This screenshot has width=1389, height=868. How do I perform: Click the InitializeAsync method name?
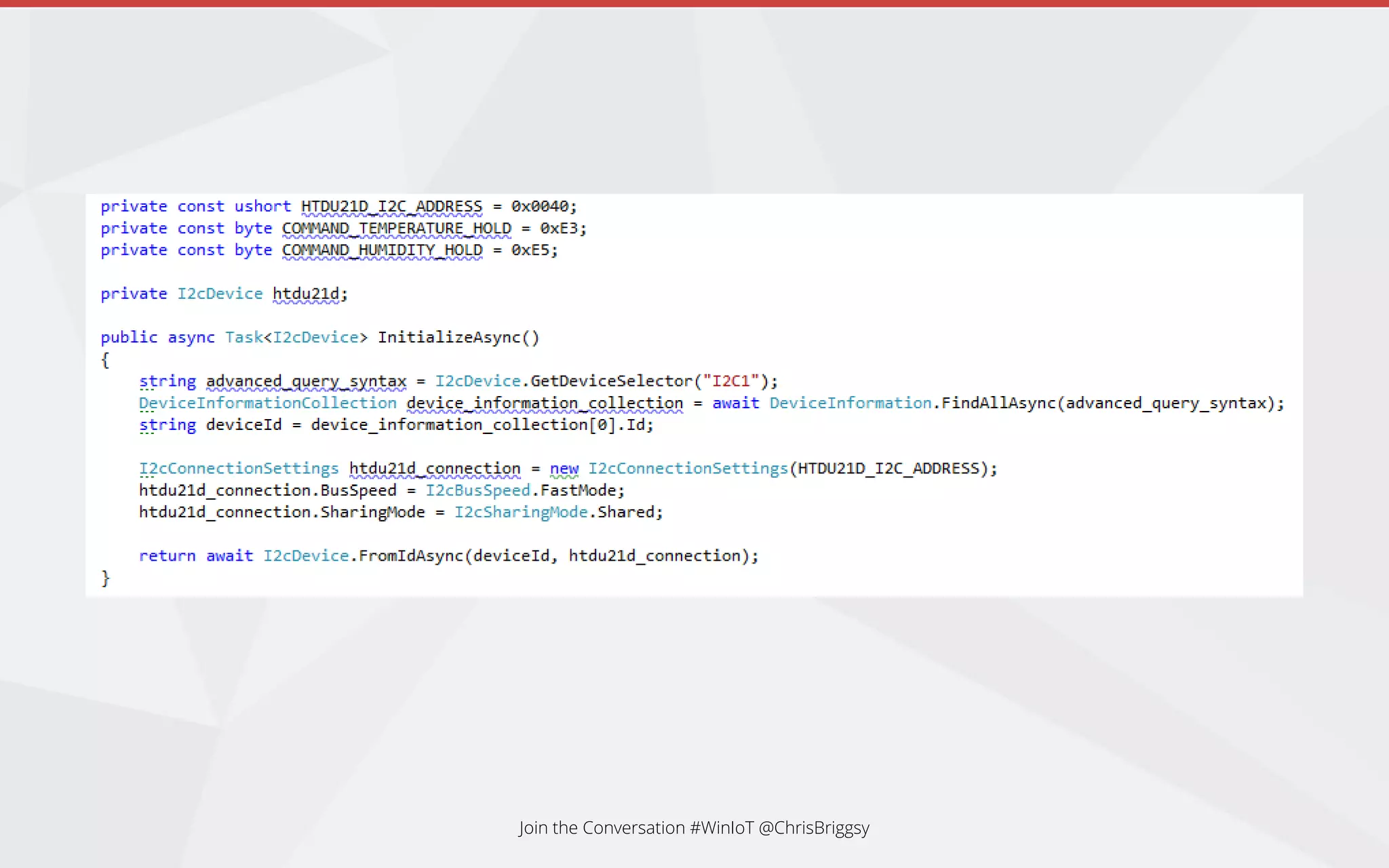click(x=449, y=337)
